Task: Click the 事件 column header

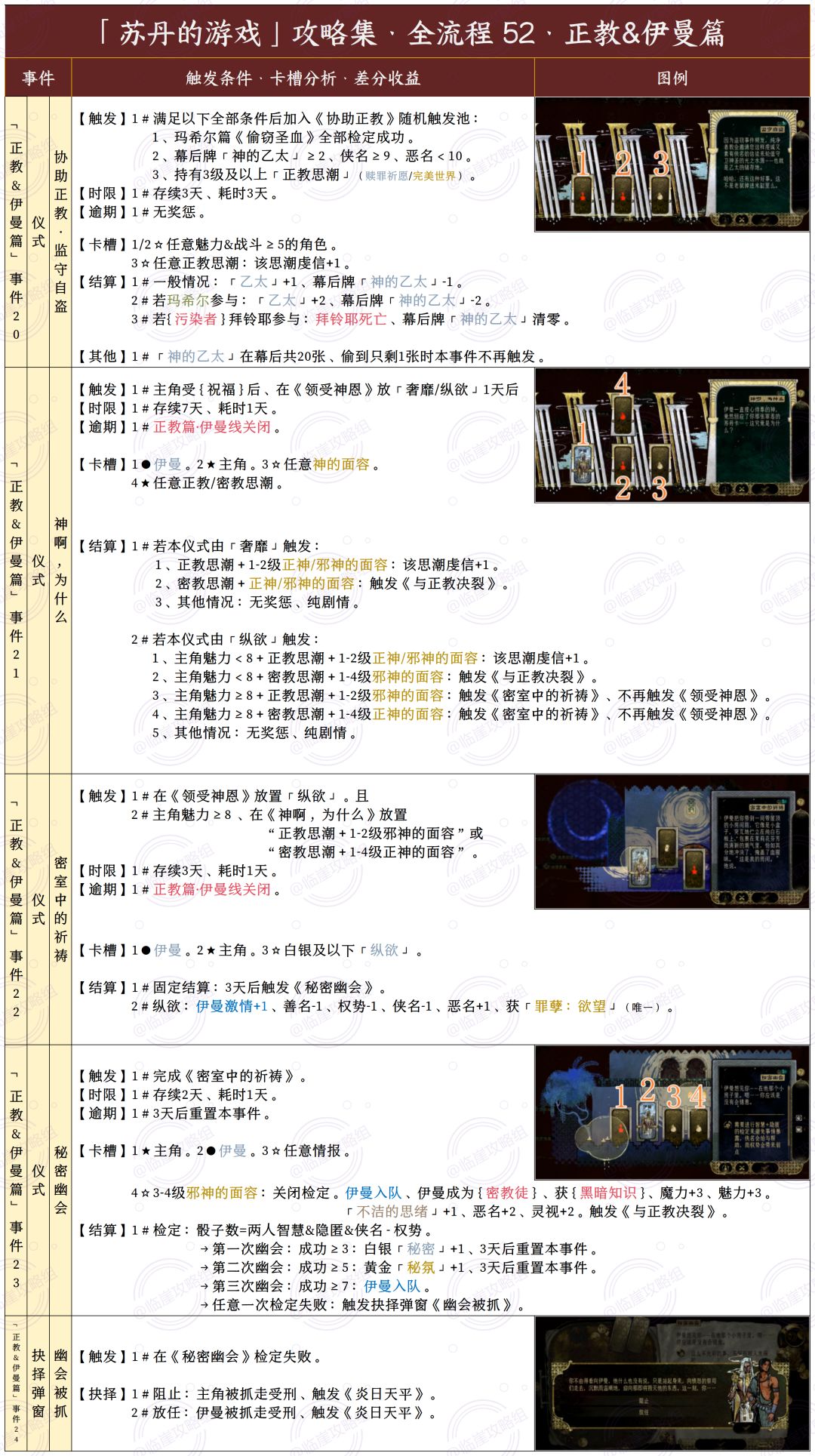Action: click(x=38, y=78)
